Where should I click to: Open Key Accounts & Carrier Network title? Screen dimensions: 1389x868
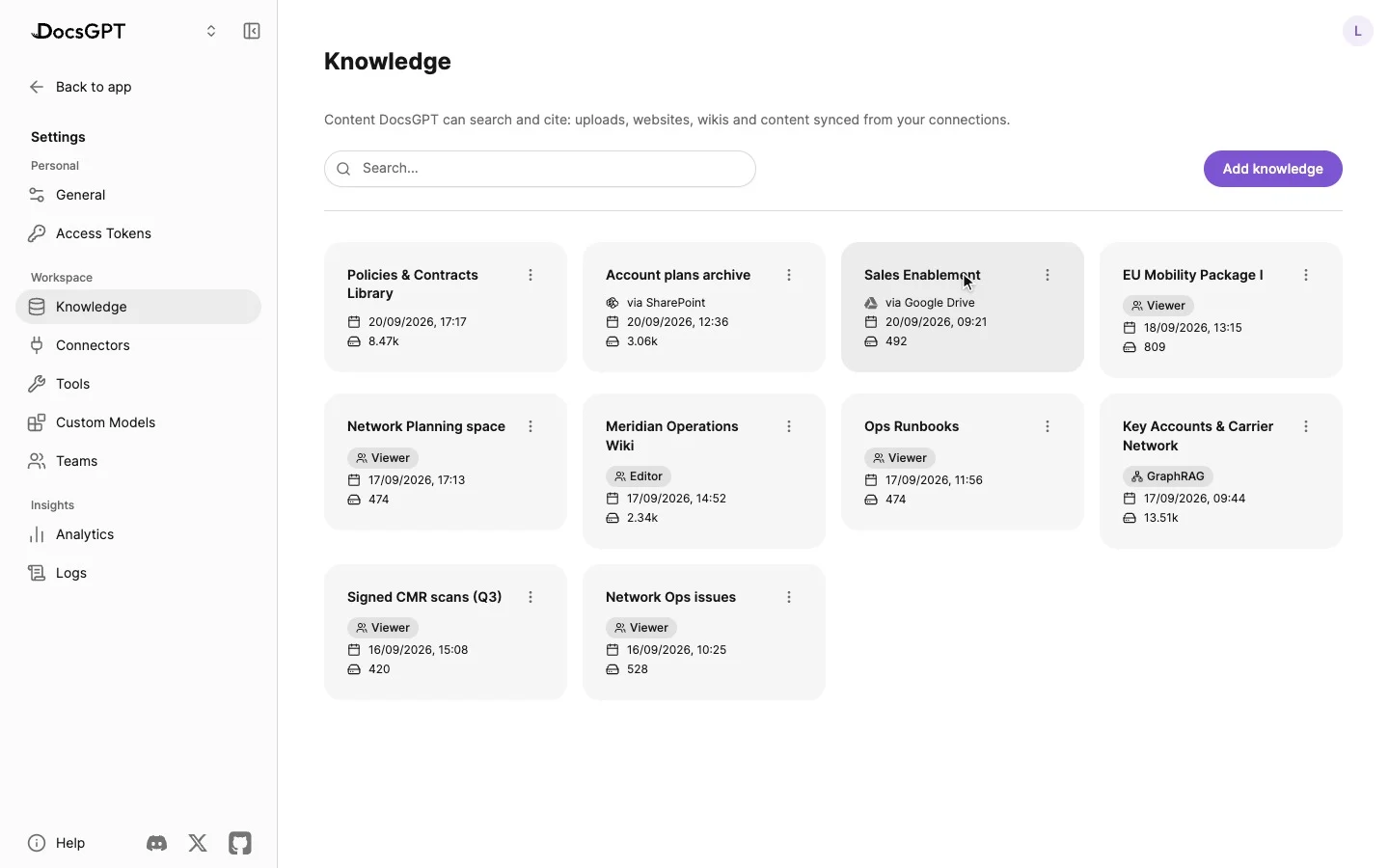pos(1198,436)
